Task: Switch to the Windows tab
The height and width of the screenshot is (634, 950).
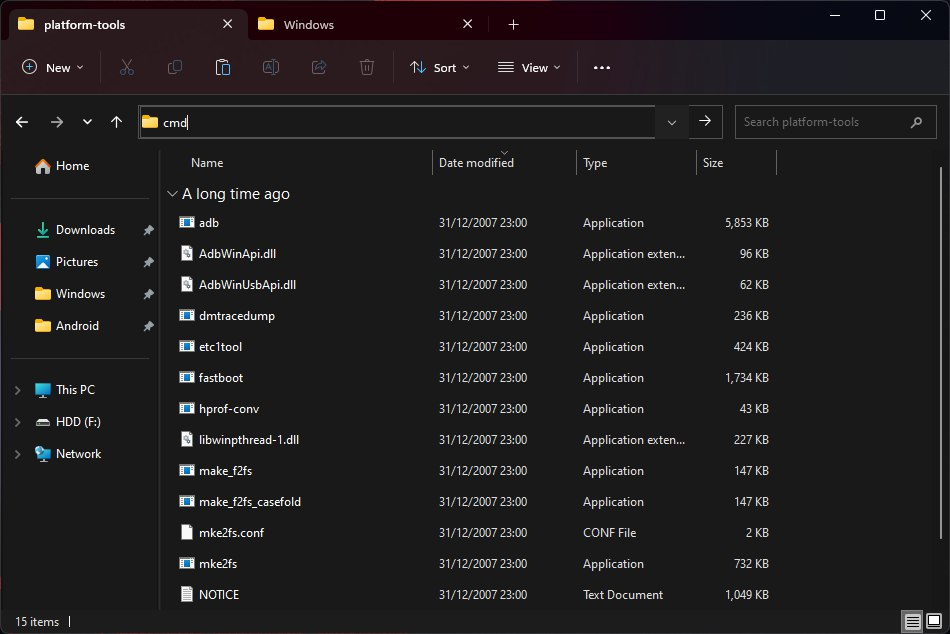Action: coord(309,25)
